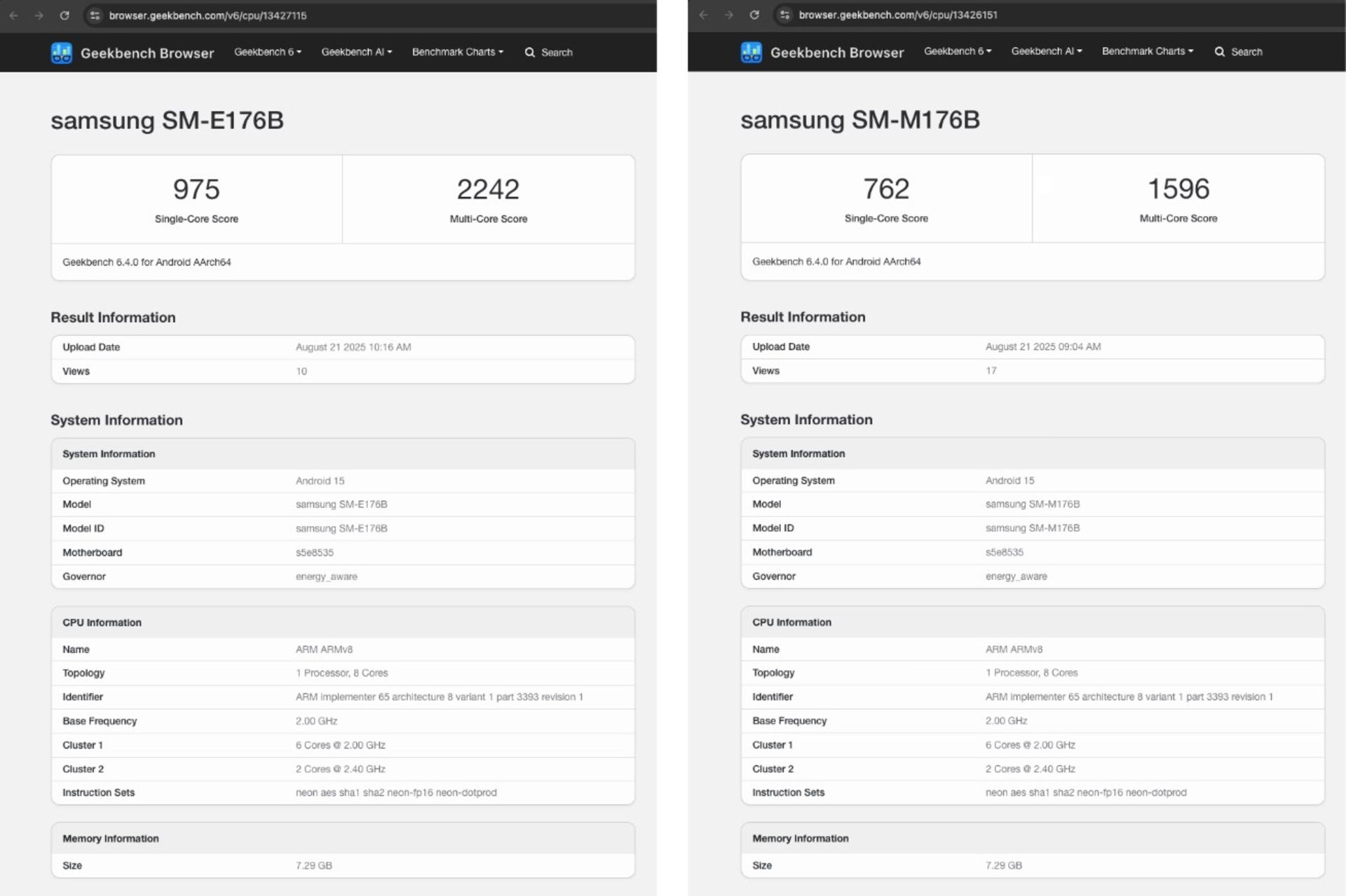1346x896 pixels.
Task: Click Geekbench 6.4.0 version text in right window
Action: (836, 262)
